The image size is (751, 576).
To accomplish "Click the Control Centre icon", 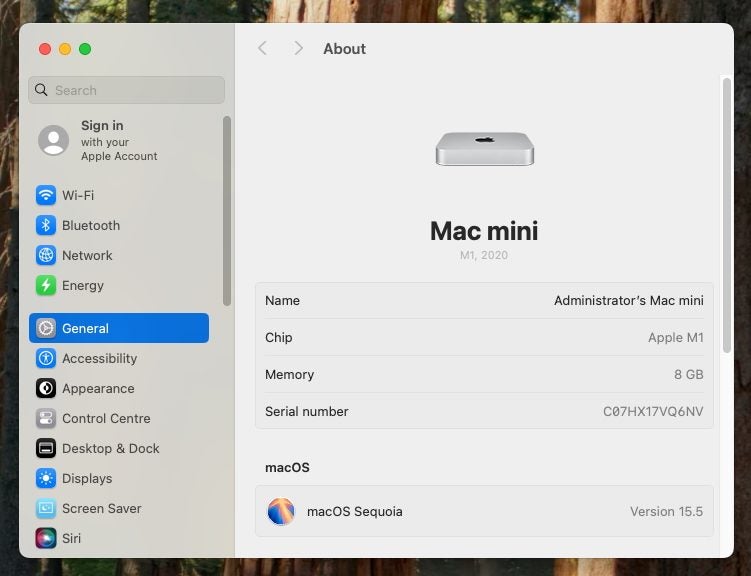I will click(x=46, y=418).
